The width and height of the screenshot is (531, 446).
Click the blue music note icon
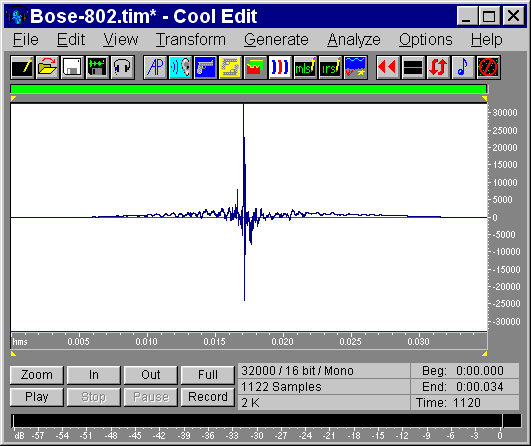463,67
